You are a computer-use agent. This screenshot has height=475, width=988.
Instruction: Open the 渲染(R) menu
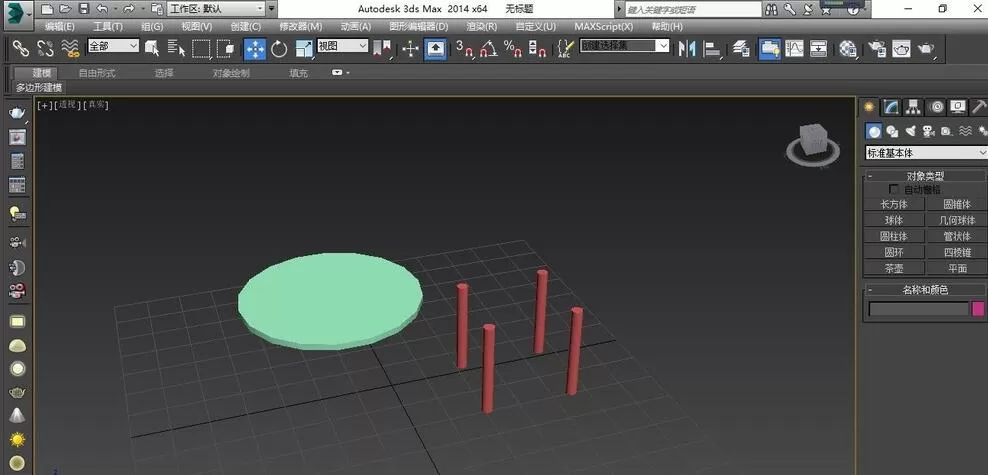(x=481, y=26)
